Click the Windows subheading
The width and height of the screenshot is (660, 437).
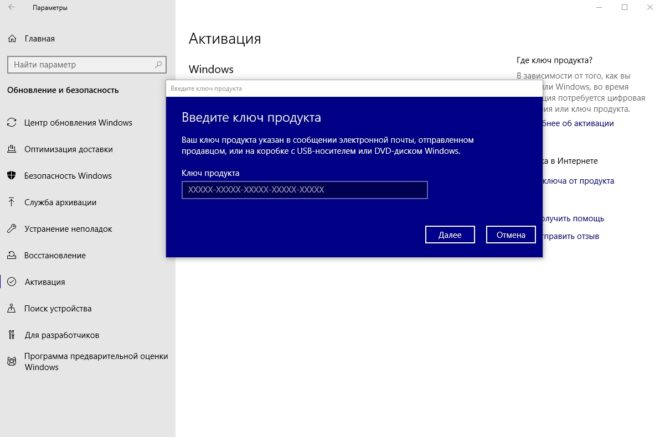pyautogui.click(x=211, y=69)
